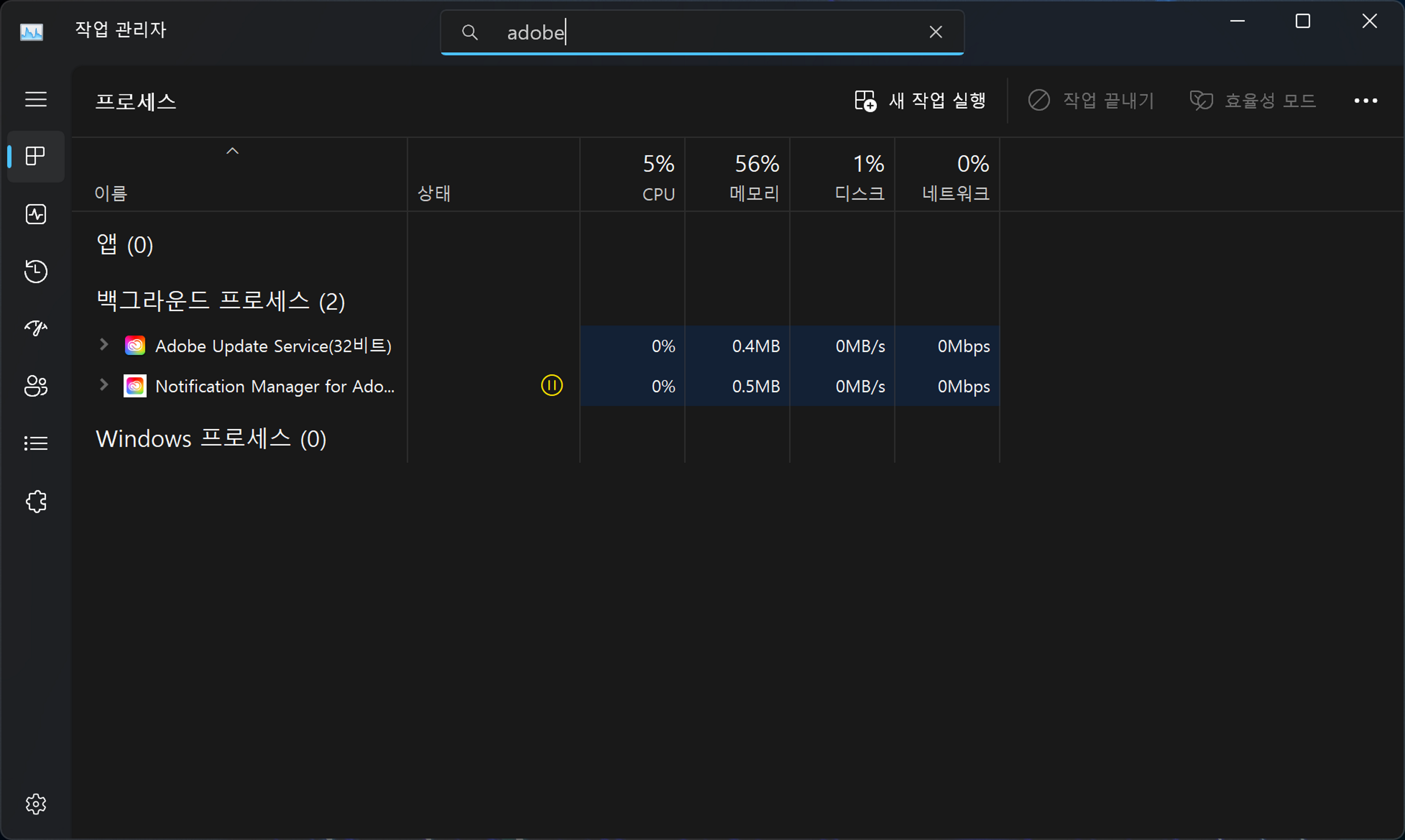
Task: Click the Processes page sidebar icon
Action: tap(36, 156)
